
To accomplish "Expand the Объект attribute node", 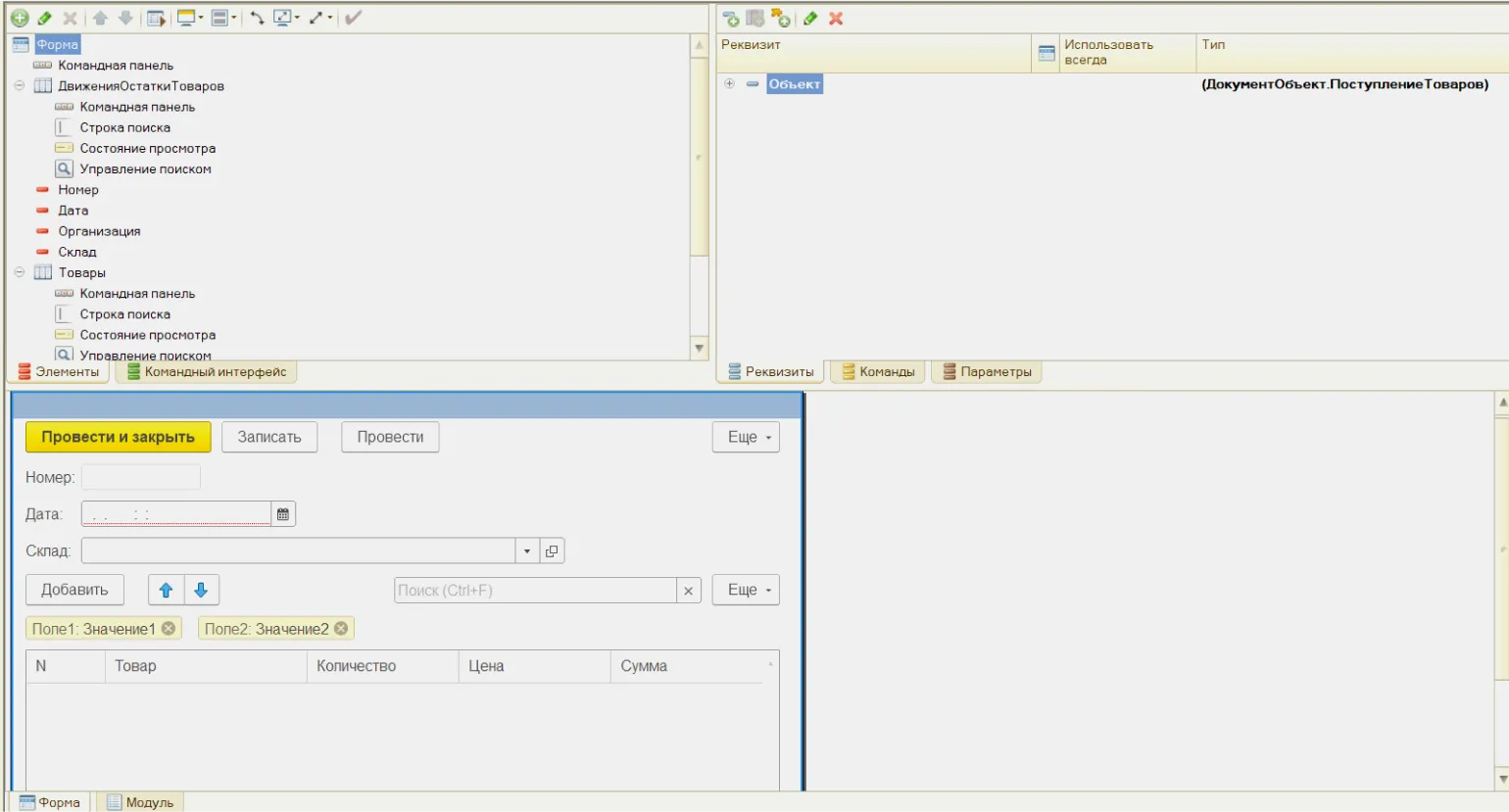I will tap(729, 84).
